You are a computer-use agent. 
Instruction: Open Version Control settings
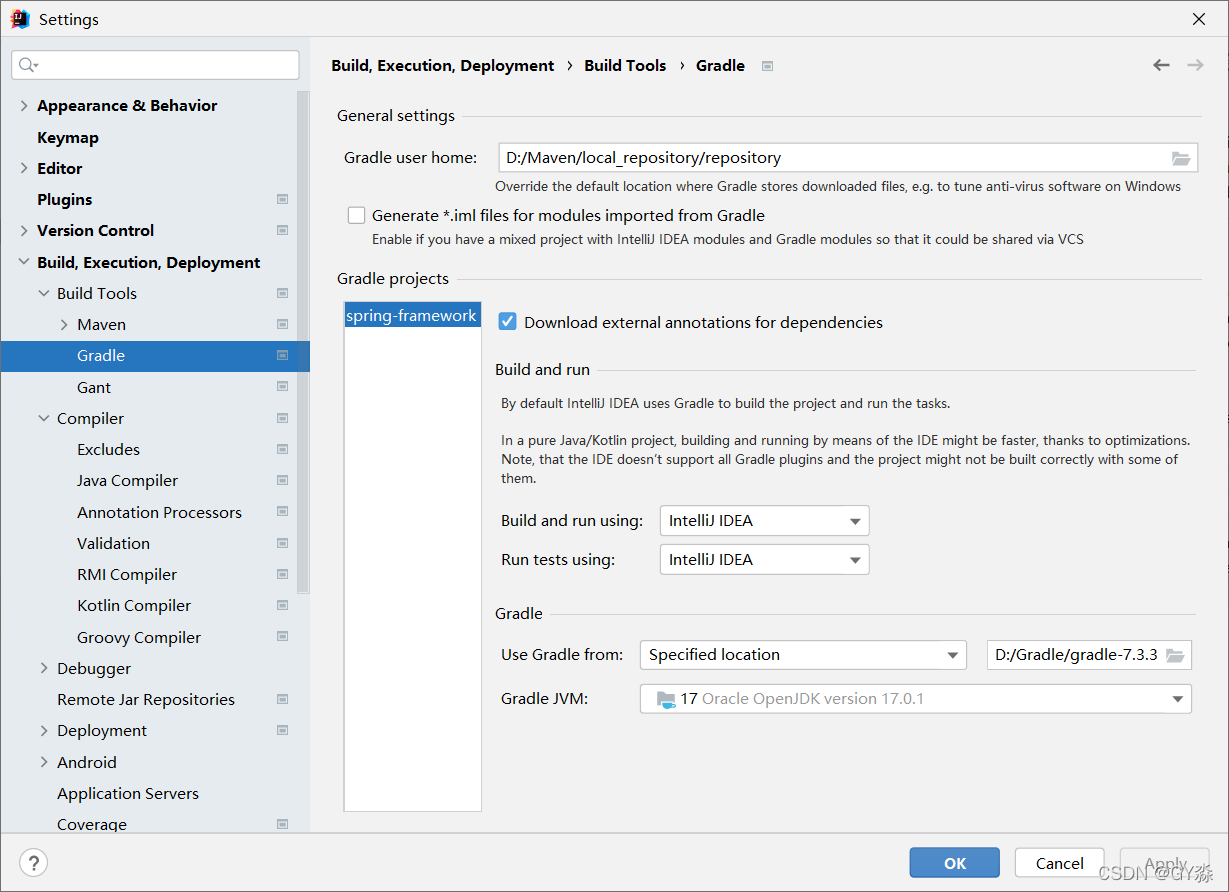click(x=95, y=231)
